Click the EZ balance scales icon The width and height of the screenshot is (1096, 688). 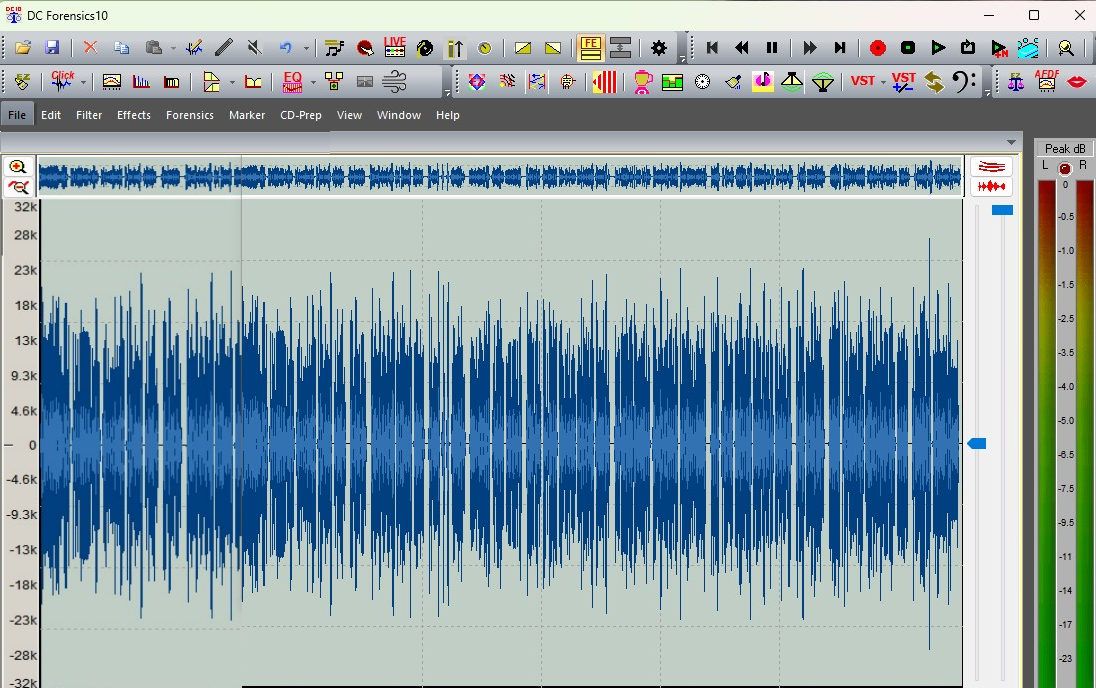pos(1016,82)
